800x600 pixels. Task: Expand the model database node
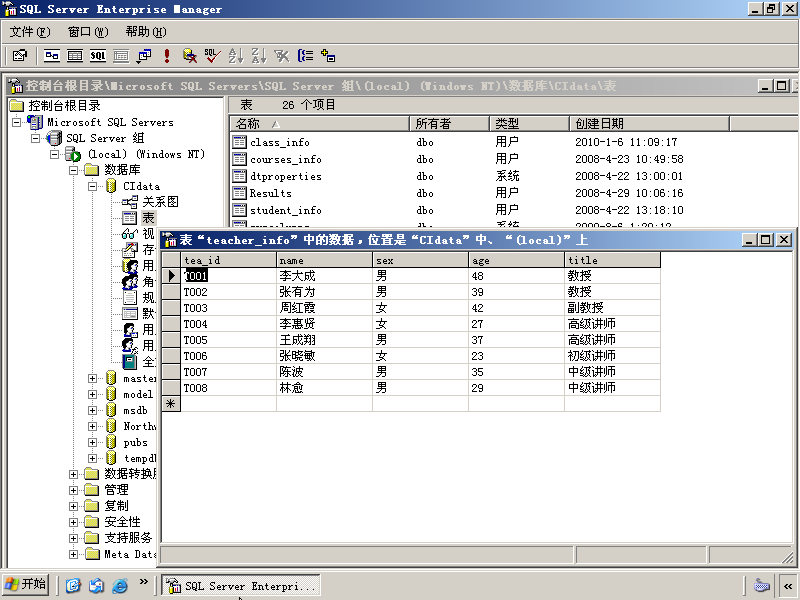[92, 394]
